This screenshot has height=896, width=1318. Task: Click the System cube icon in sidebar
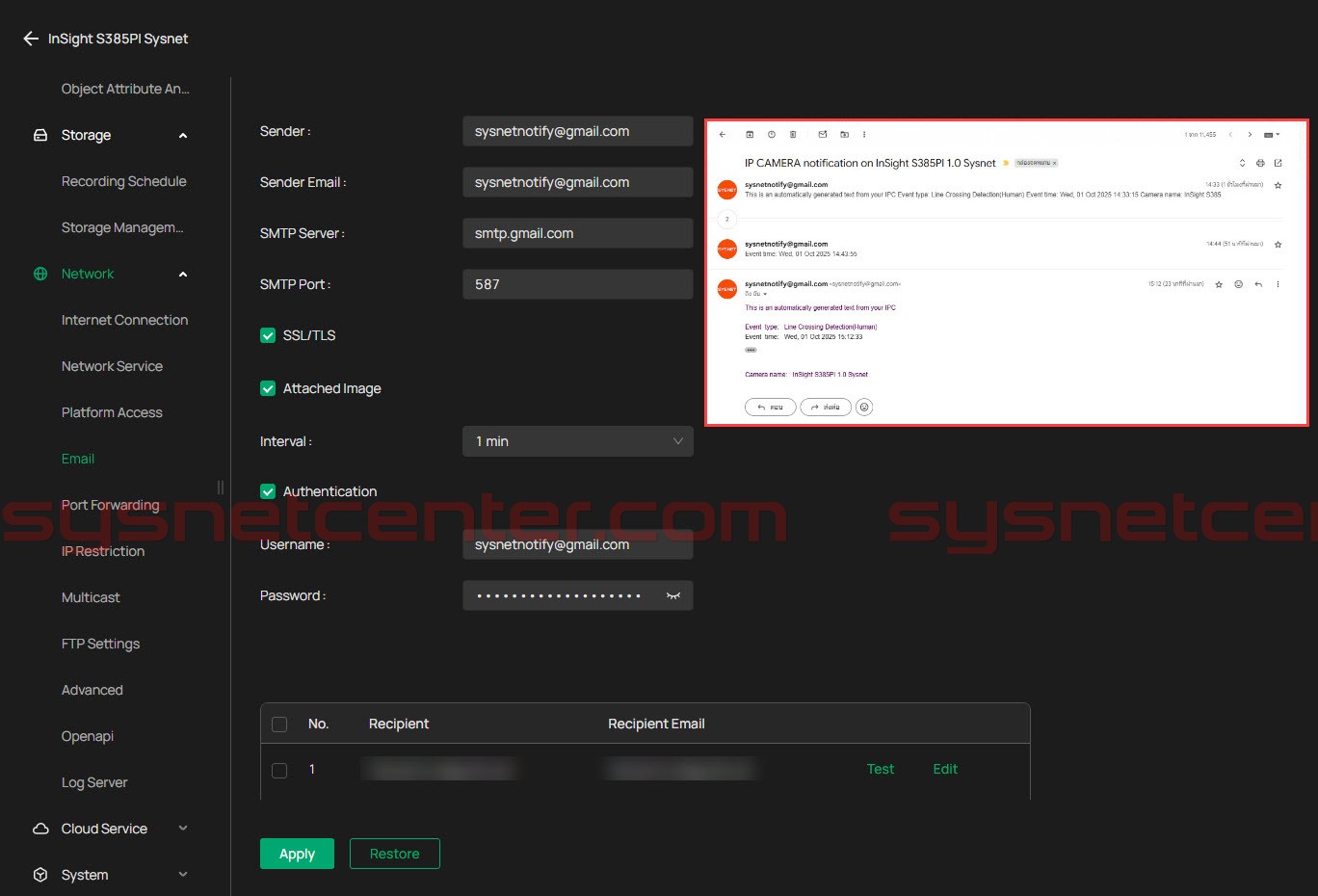[x=40, y=875]
